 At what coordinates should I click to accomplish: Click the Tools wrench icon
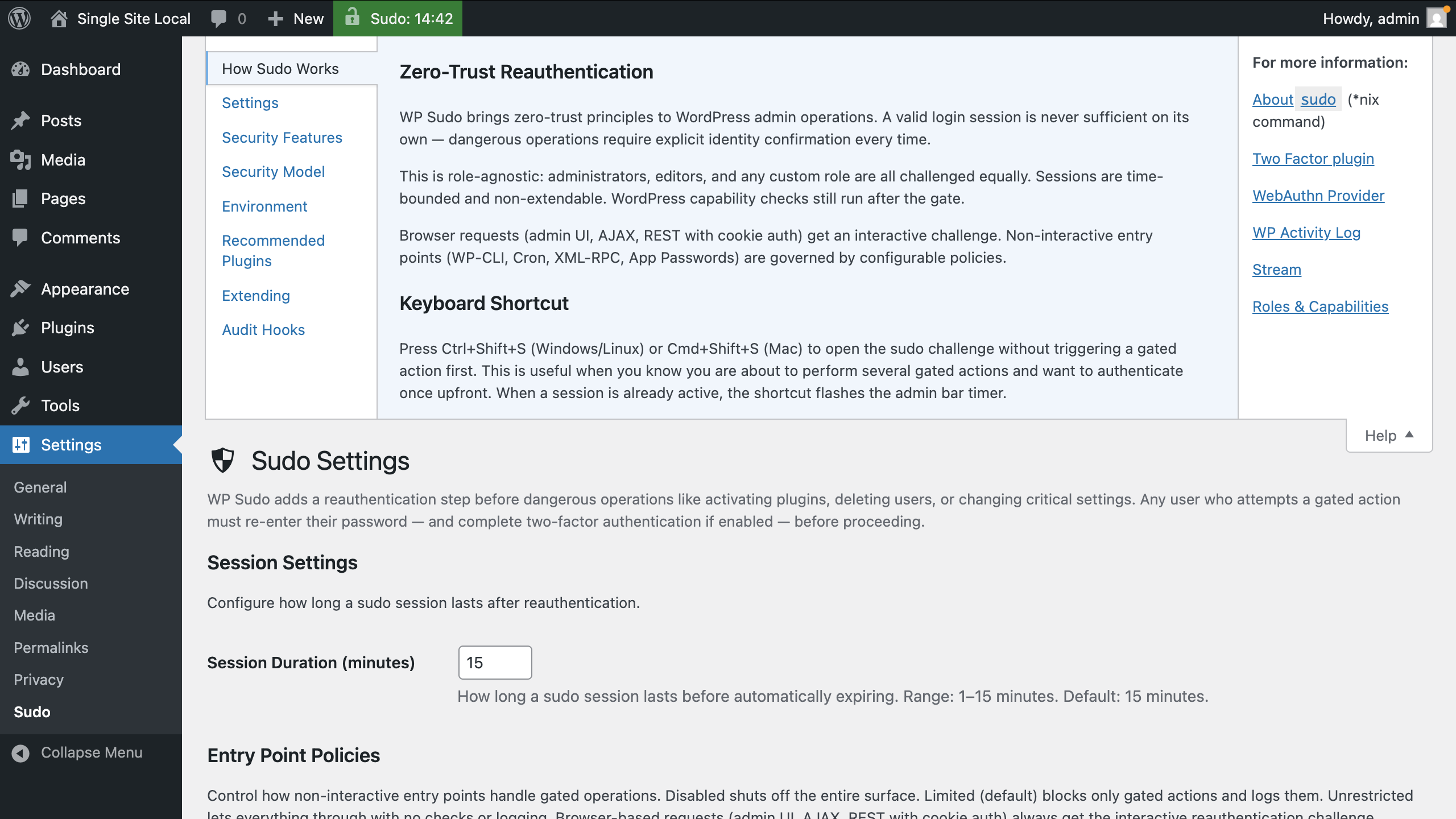20,406
